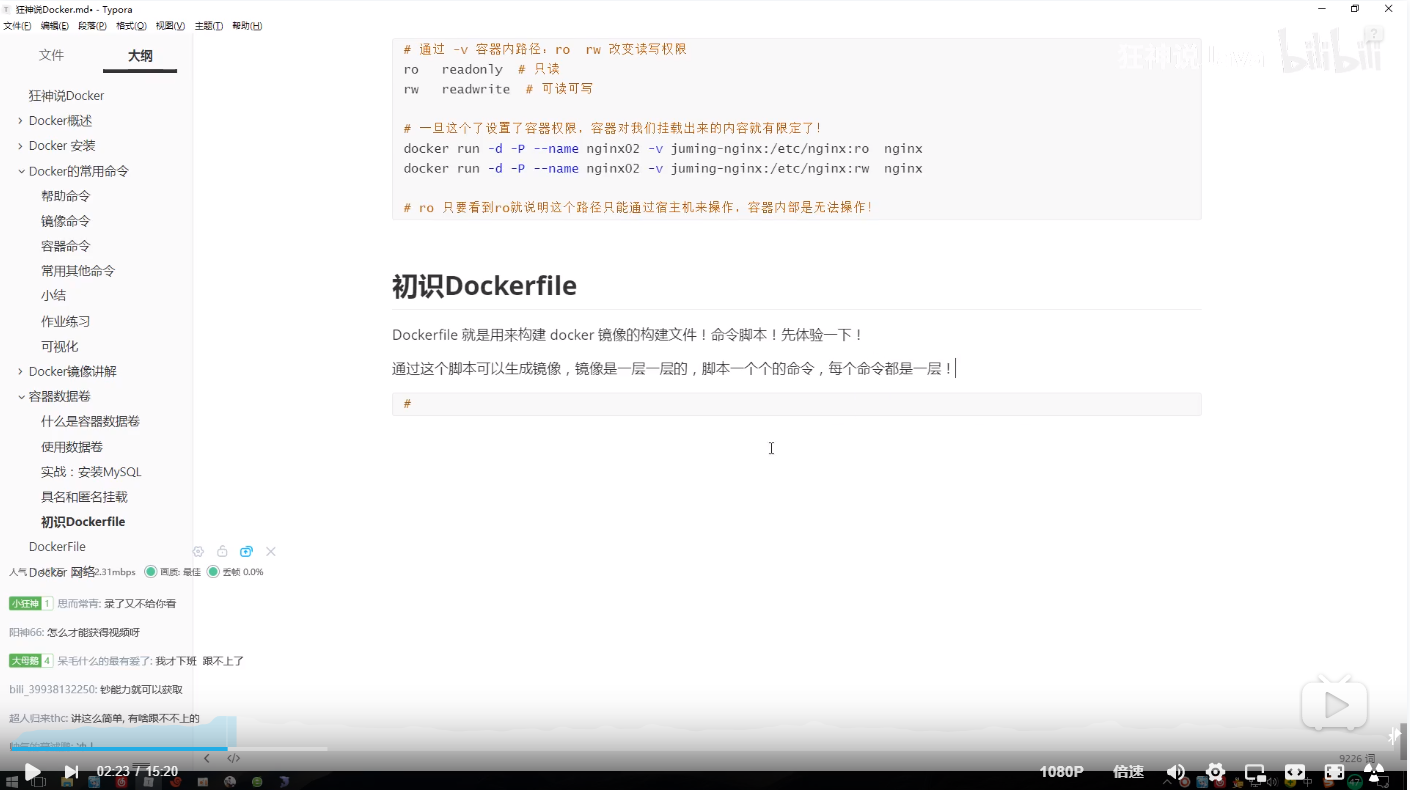Open the Windows Start menu
Viewport: 1410px width, 790px height.
pos(14,781)
